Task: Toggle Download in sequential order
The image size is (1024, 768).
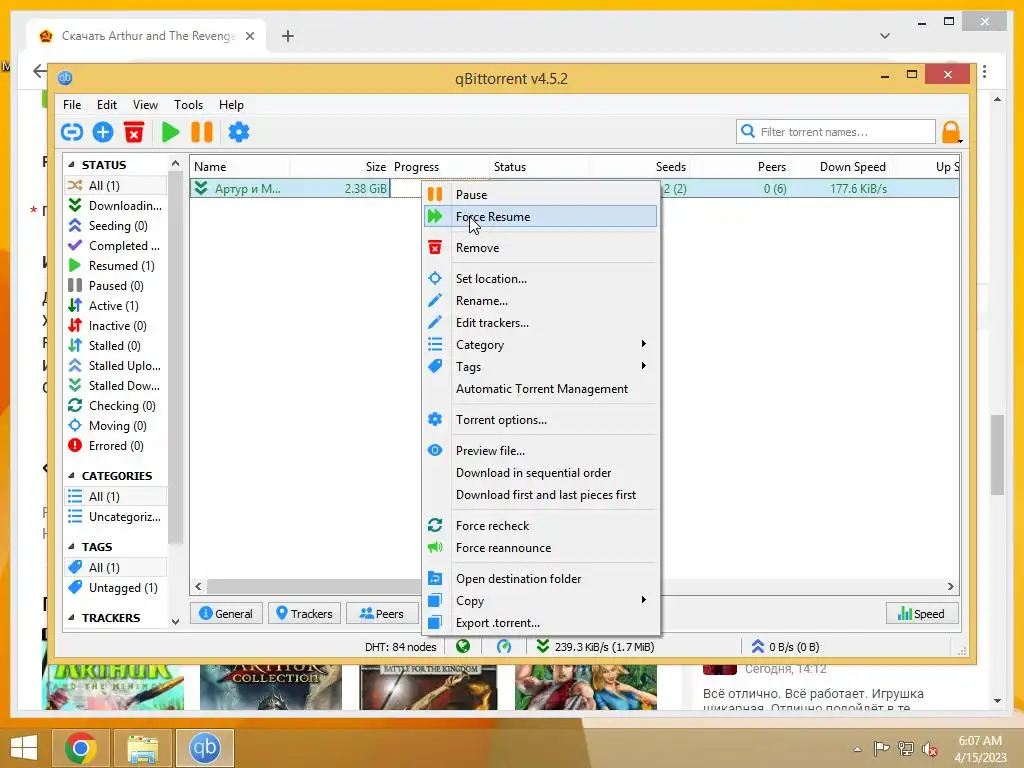Action: click(x=541, y=473)
